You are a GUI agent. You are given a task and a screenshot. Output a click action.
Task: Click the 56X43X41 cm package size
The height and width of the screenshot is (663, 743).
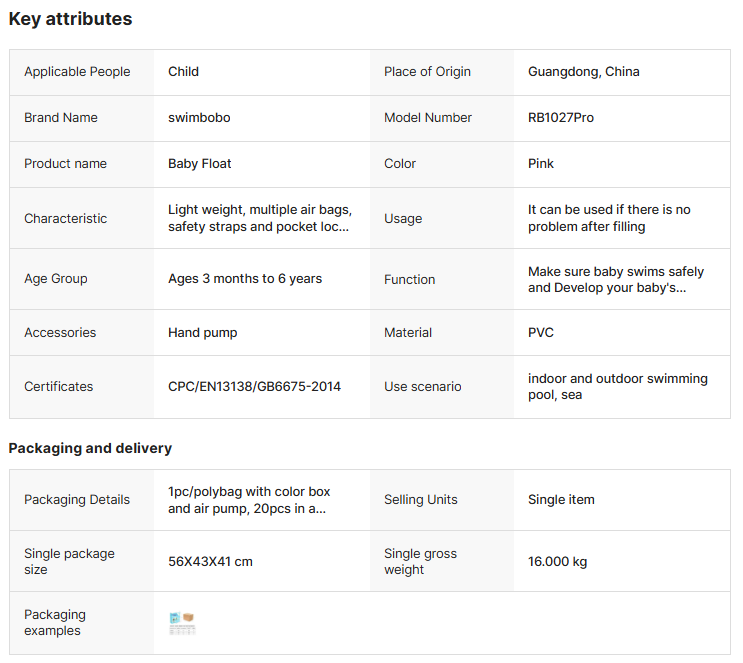(210, 561)
